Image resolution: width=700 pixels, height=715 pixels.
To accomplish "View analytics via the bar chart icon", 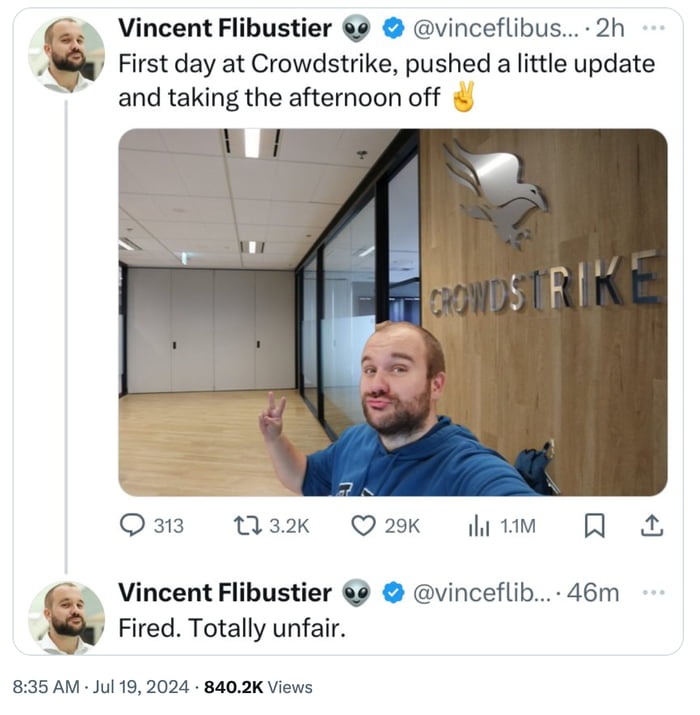I will click(479, 525).
